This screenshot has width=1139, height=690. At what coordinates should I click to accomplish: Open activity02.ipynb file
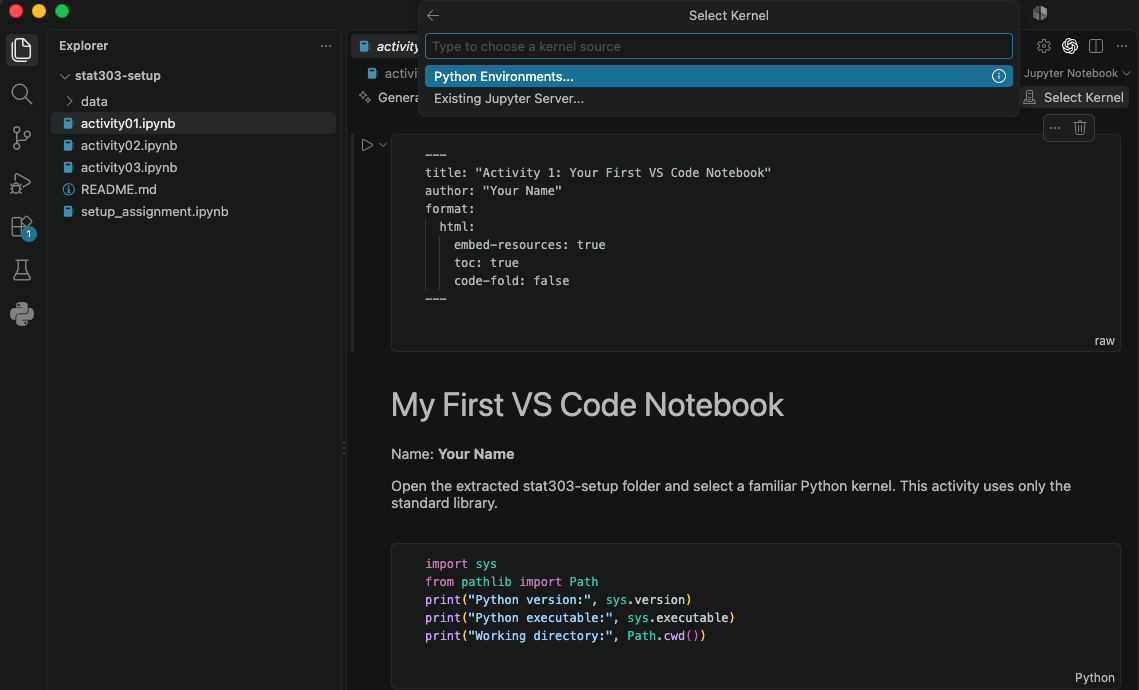[193, 145]
